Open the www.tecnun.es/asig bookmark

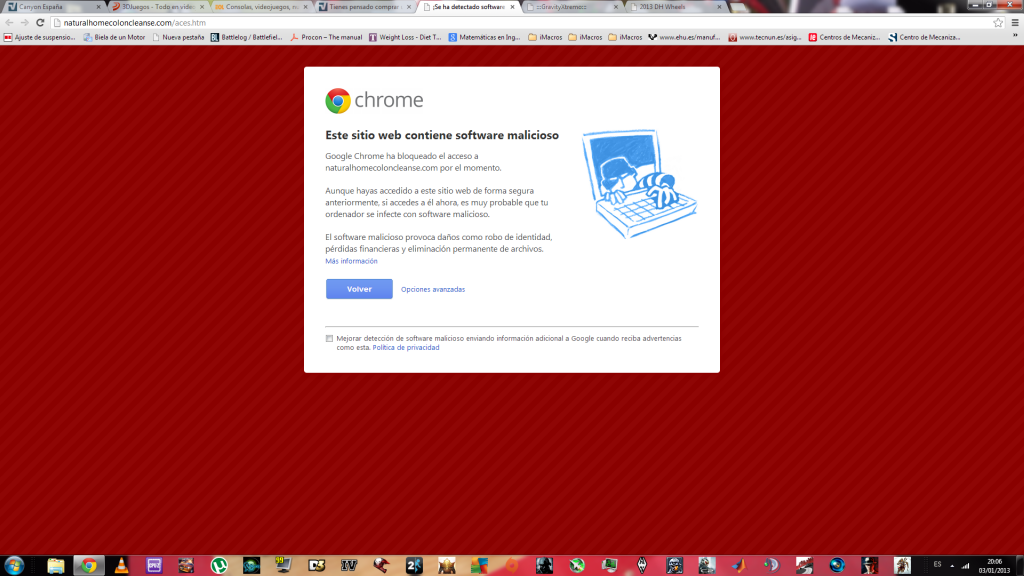point(765,37)
